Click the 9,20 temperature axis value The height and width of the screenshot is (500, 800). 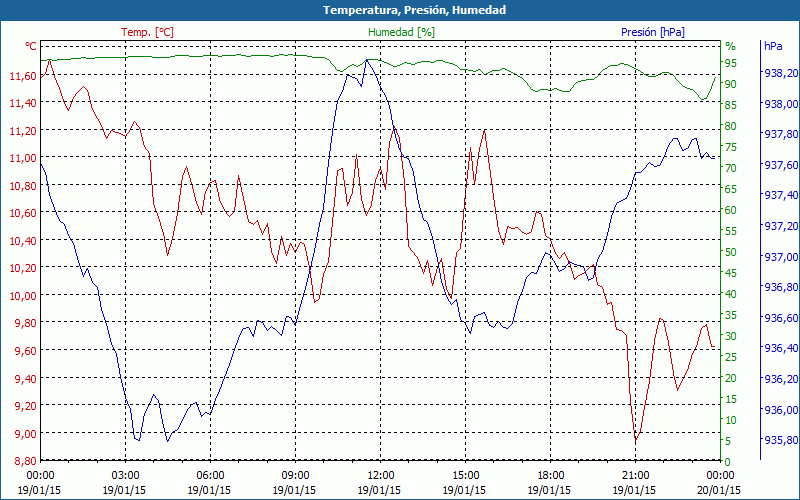26,406
